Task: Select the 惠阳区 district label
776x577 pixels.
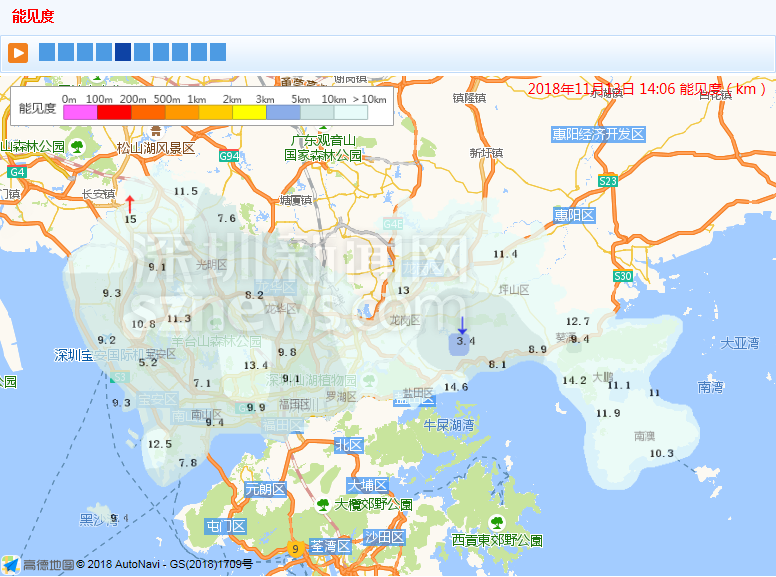Action: (574, 215)
